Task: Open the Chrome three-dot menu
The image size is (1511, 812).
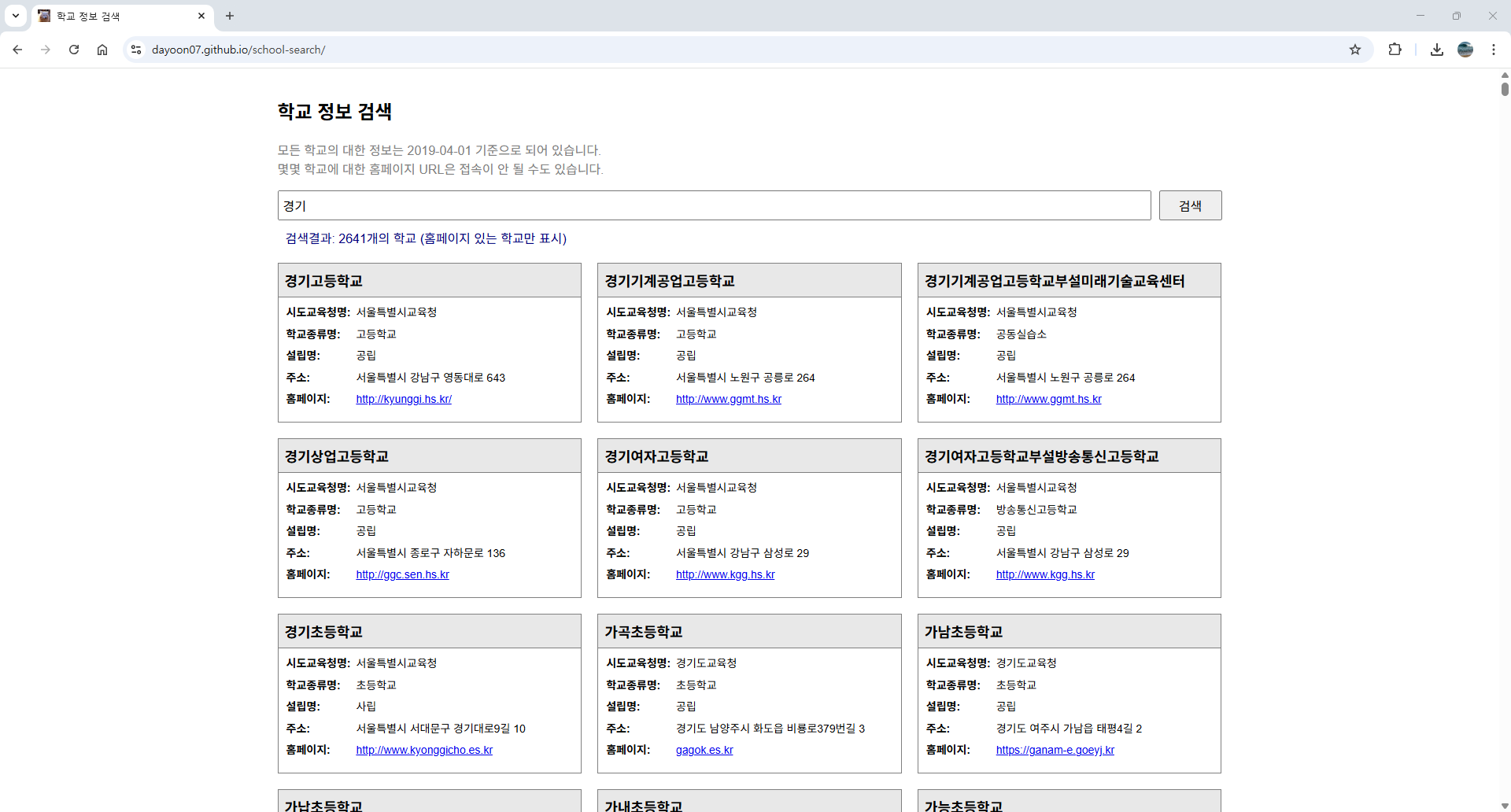Action: point(1494,50)
